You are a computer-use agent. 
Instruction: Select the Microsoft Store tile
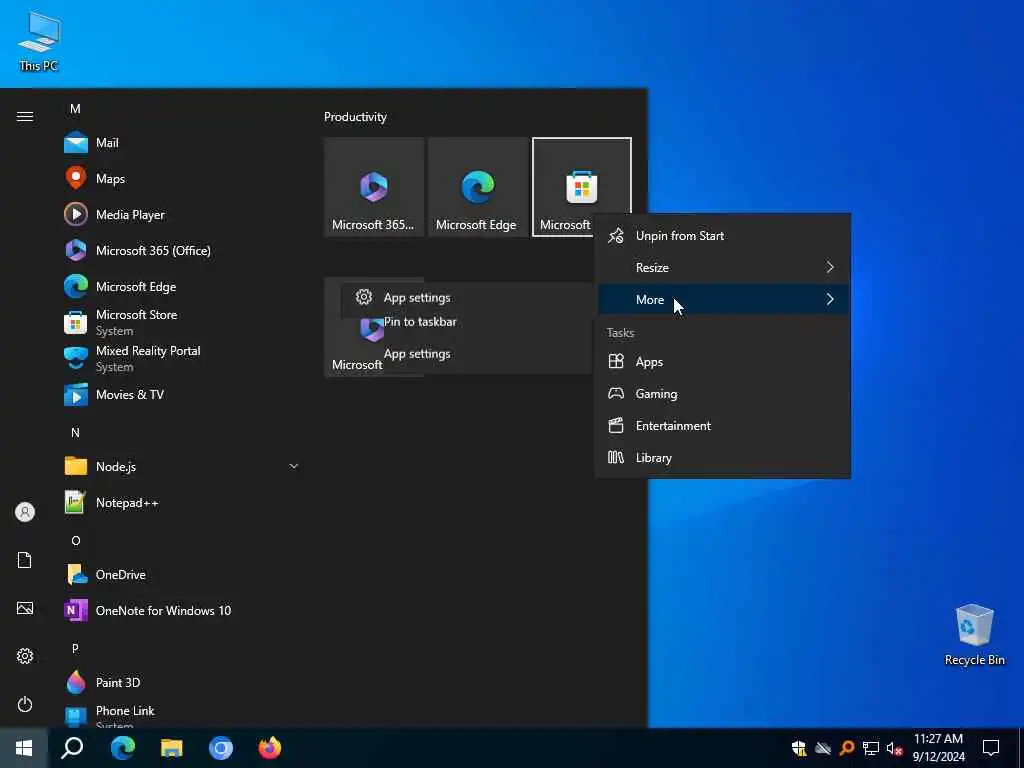(x=581, y=187)
